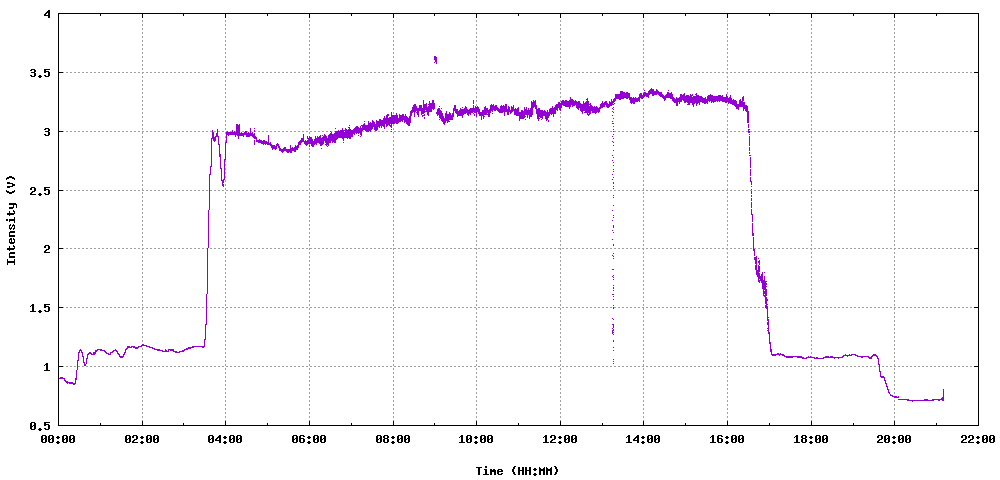The image size is (1000, 480).
Task: Click the y-axis tick label '2.5'
Action: (x=40, y=190)
